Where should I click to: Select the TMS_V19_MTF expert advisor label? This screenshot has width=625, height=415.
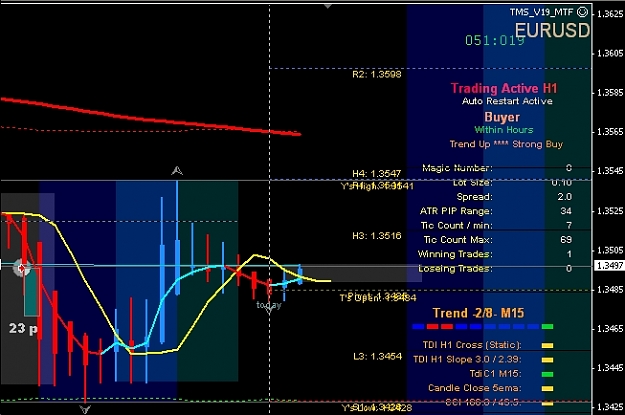tap(541, 12)
